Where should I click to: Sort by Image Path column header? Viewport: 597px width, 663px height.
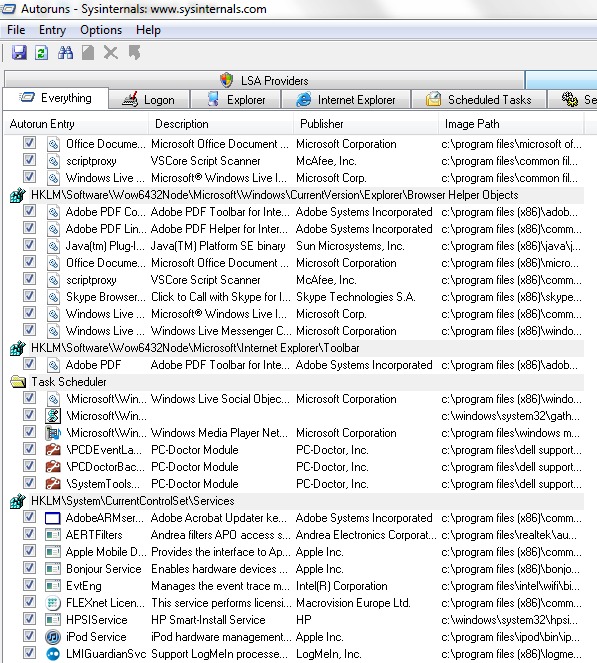pos(511,124)
